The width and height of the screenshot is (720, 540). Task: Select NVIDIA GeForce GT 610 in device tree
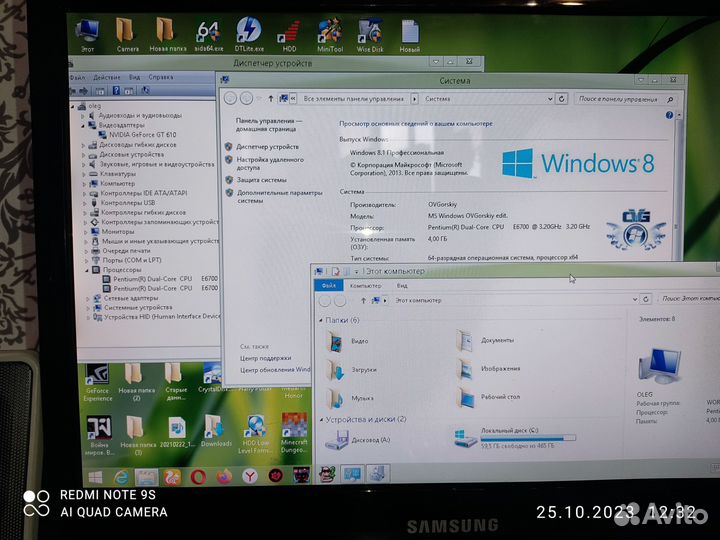point(142,135)
